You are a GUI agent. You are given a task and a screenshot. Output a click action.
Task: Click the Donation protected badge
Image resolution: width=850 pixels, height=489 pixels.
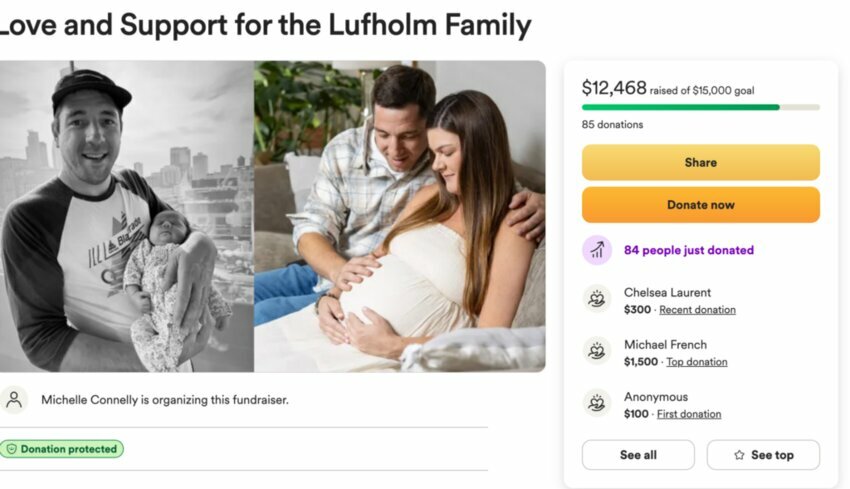[x=62, y=449]
